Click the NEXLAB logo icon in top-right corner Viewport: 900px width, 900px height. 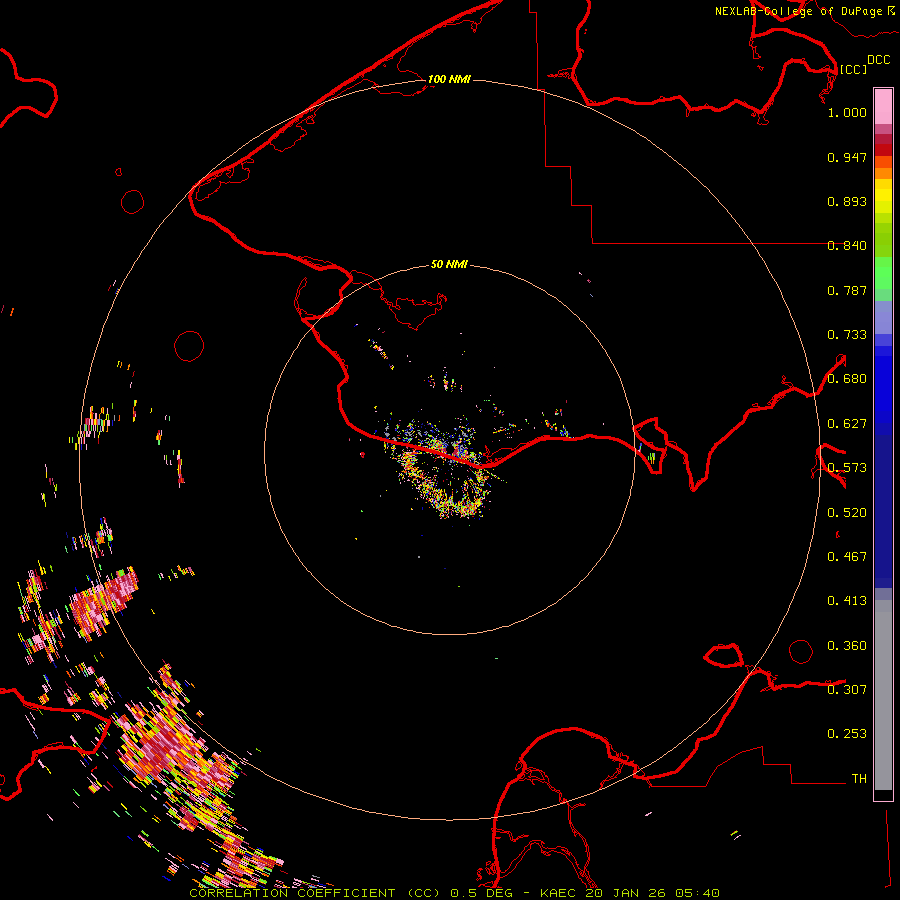click(x=890, y=11)
